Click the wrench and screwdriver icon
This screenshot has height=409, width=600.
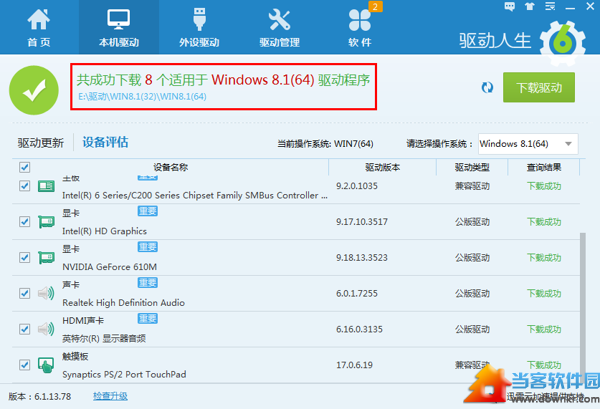[x=279, y=20]
